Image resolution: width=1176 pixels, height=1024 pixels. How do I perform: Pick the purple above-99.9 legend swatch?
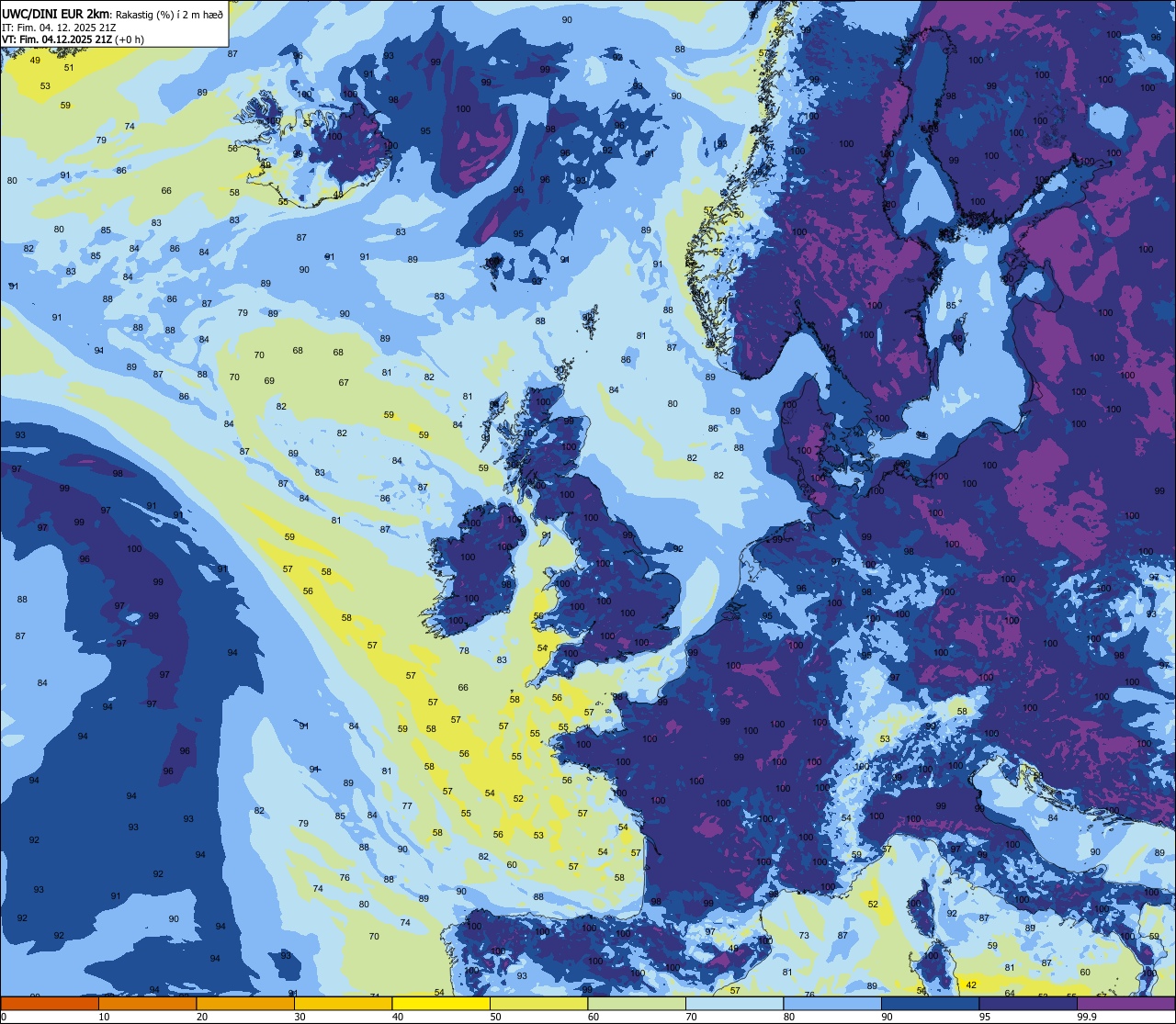point(1126,1003)
